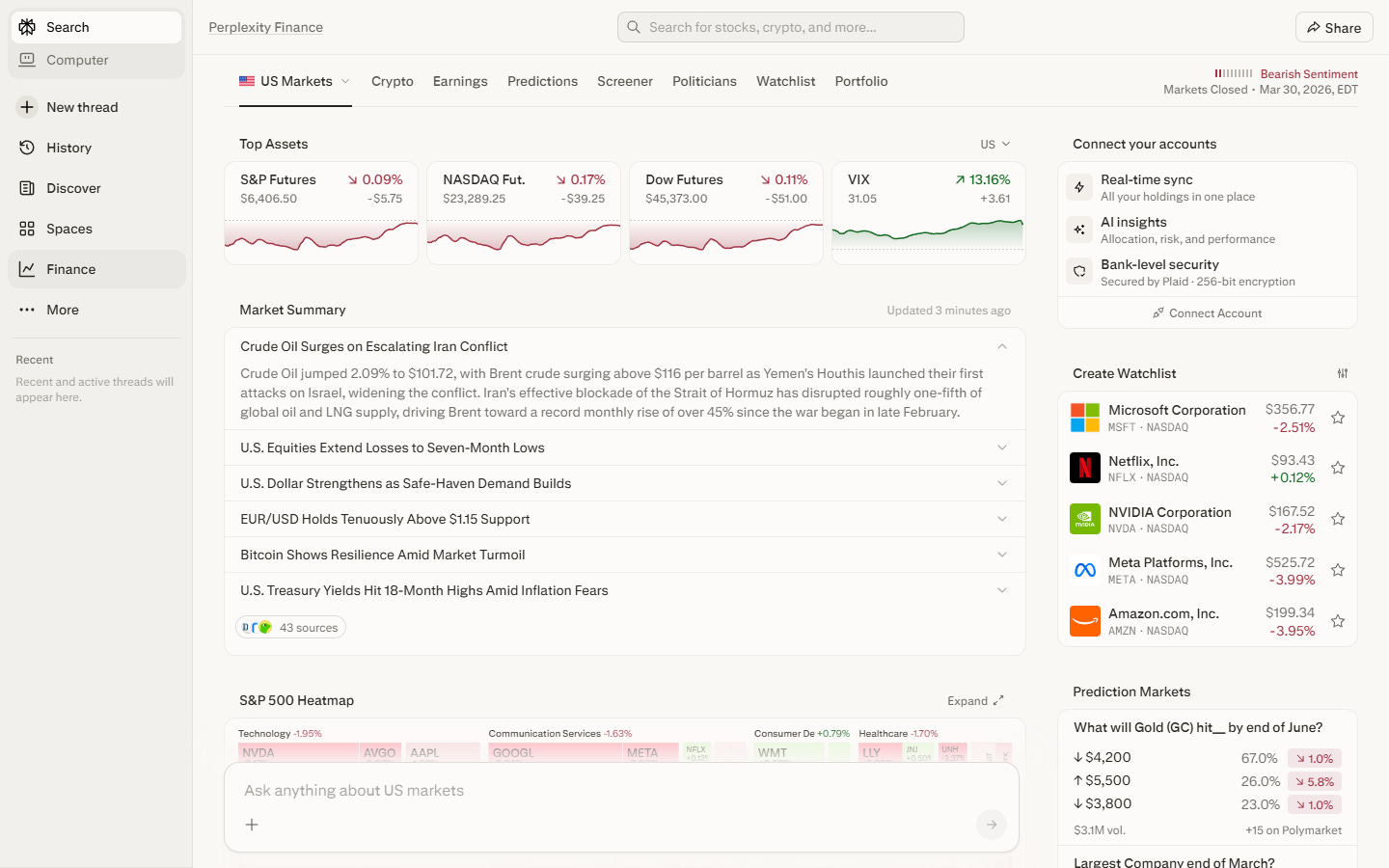Screen dimensions: 1389x868
Task: Click the Share arrow icon
Action: pyautogui.click(x=1314, y=28)
